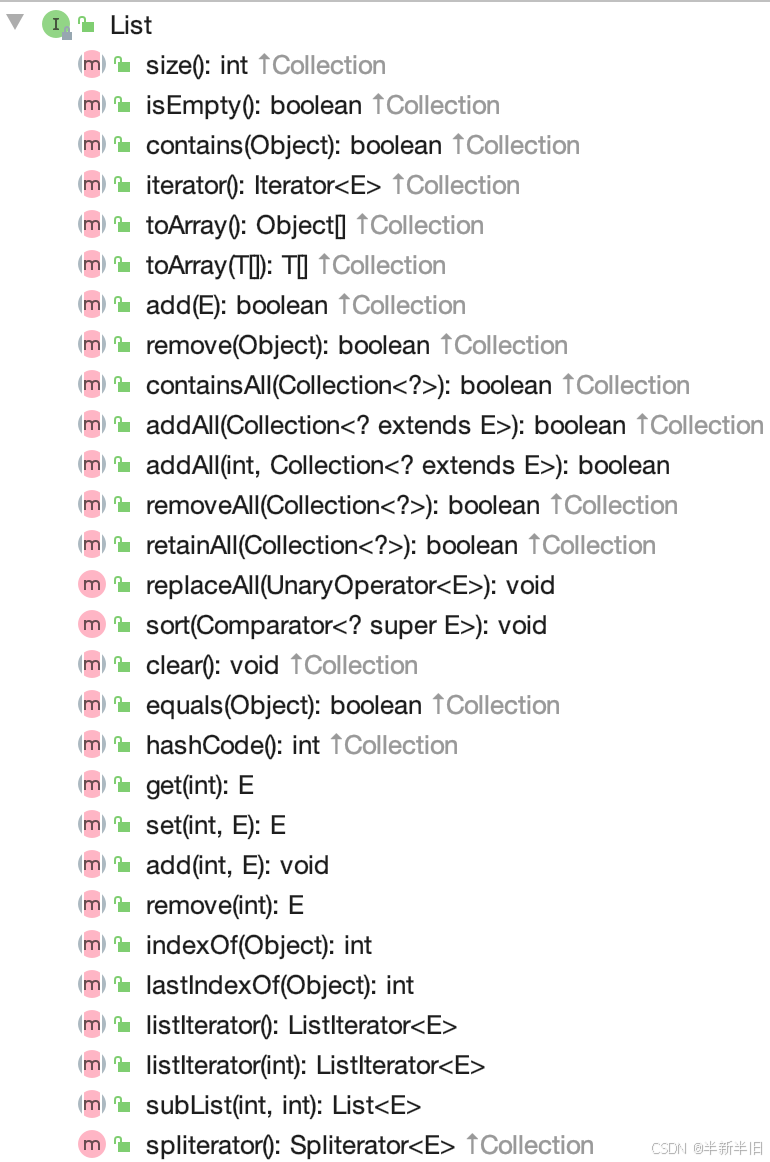Click the method icon beside sort(Comparator)
This screenshot has width=770, height=1162.
(x=92, y=625)
